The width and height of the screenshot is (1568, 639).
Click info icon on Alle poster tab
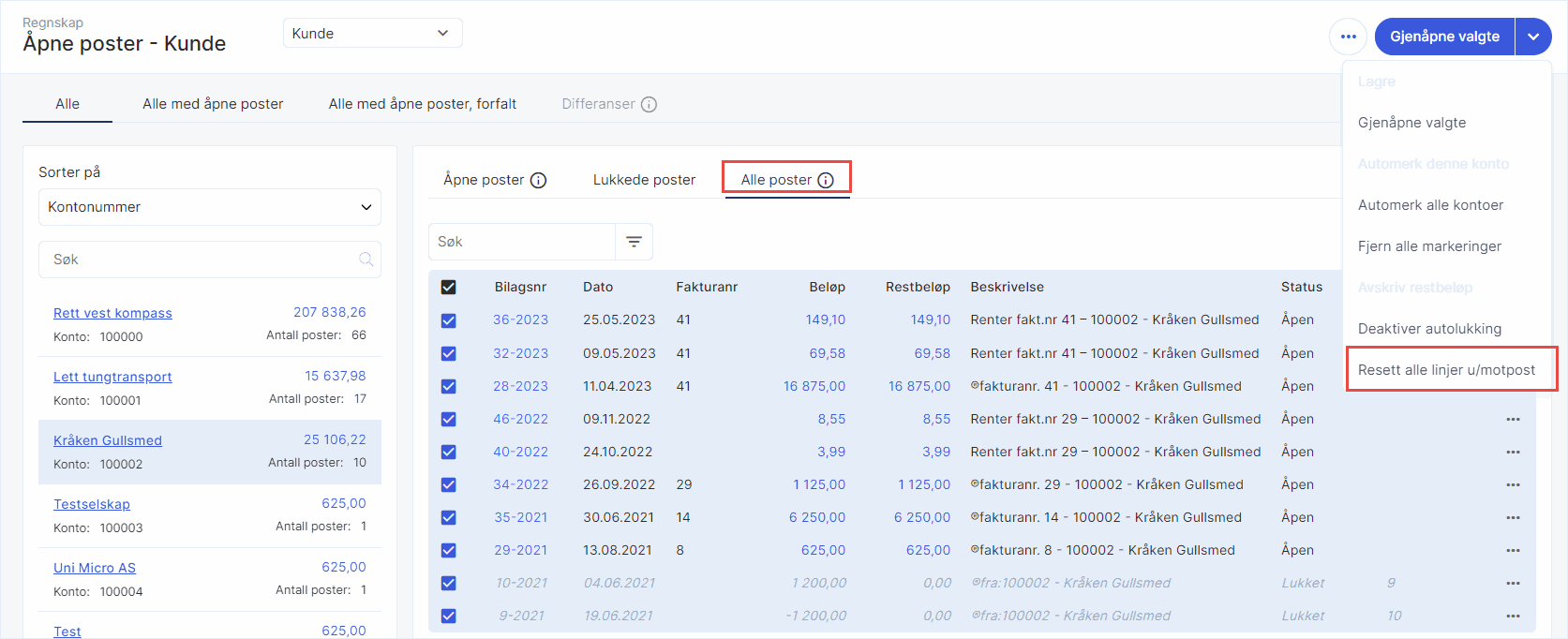click(825, 180)
